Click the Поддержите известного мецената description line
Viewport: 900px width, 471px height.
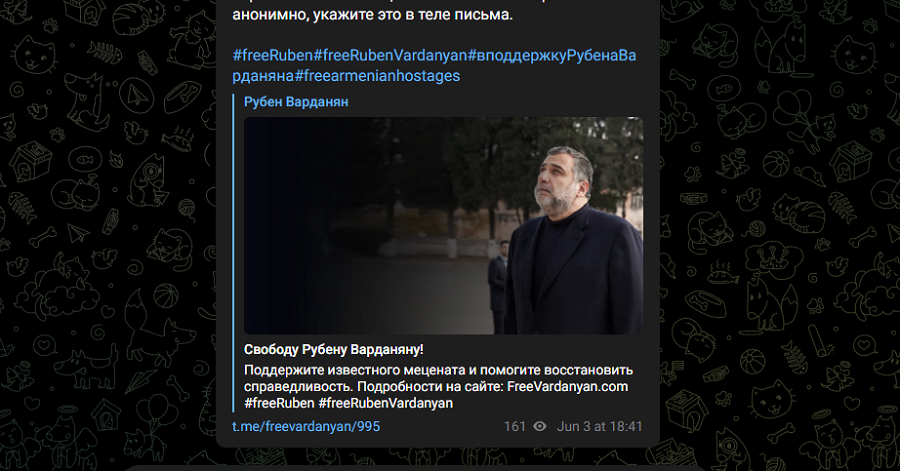pos(438,370)
